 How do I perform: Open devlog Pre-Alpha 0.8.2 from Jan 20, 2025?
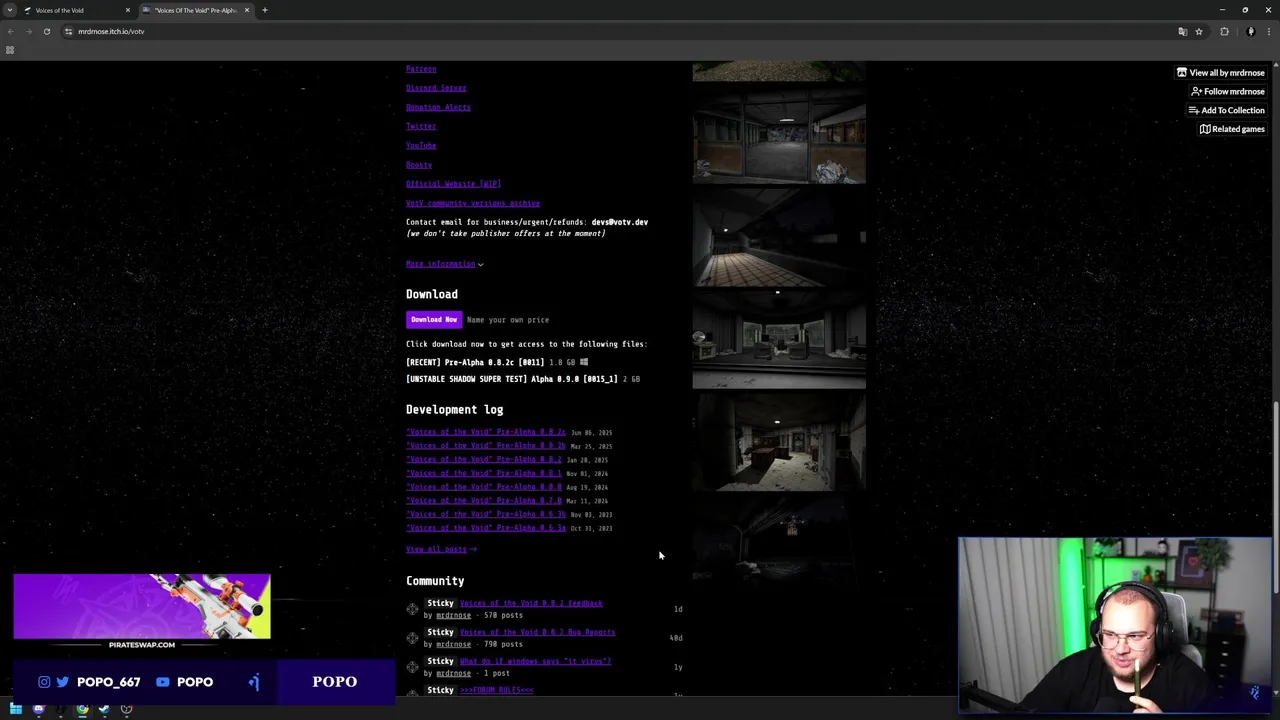(484, 460)
